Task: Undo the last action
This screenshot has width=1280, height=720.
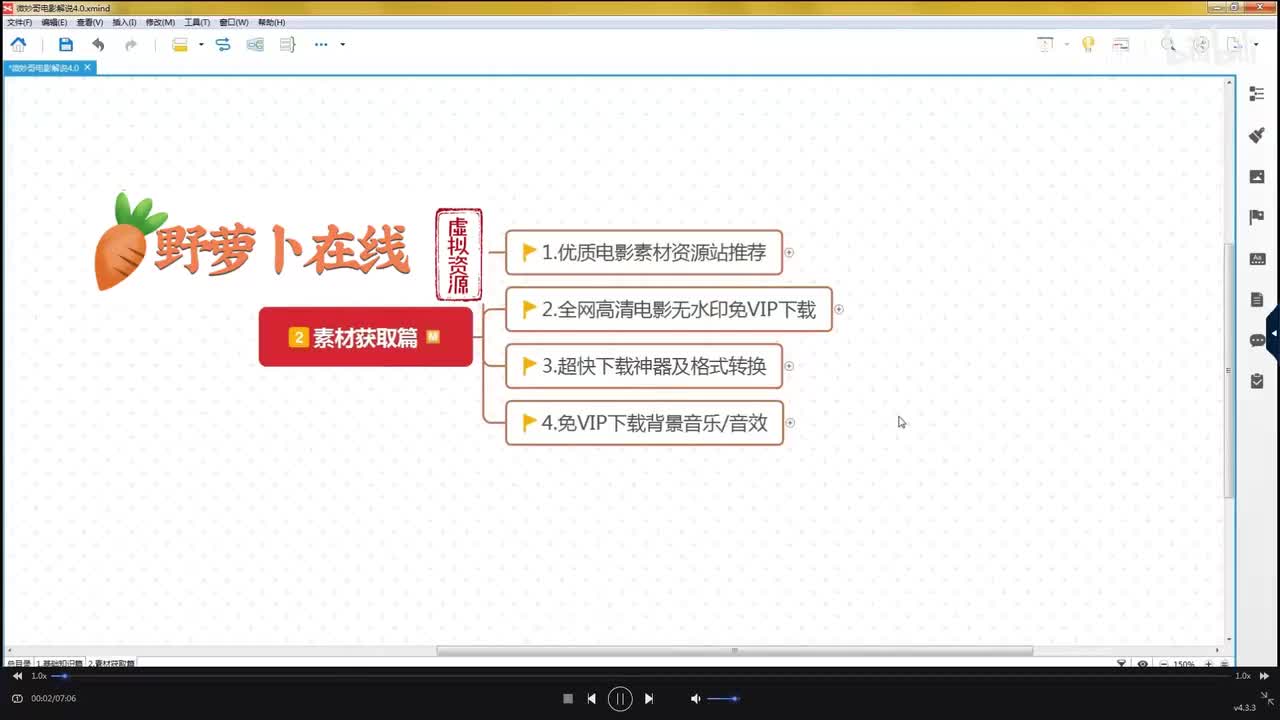Action: click(x=98, y=44)
